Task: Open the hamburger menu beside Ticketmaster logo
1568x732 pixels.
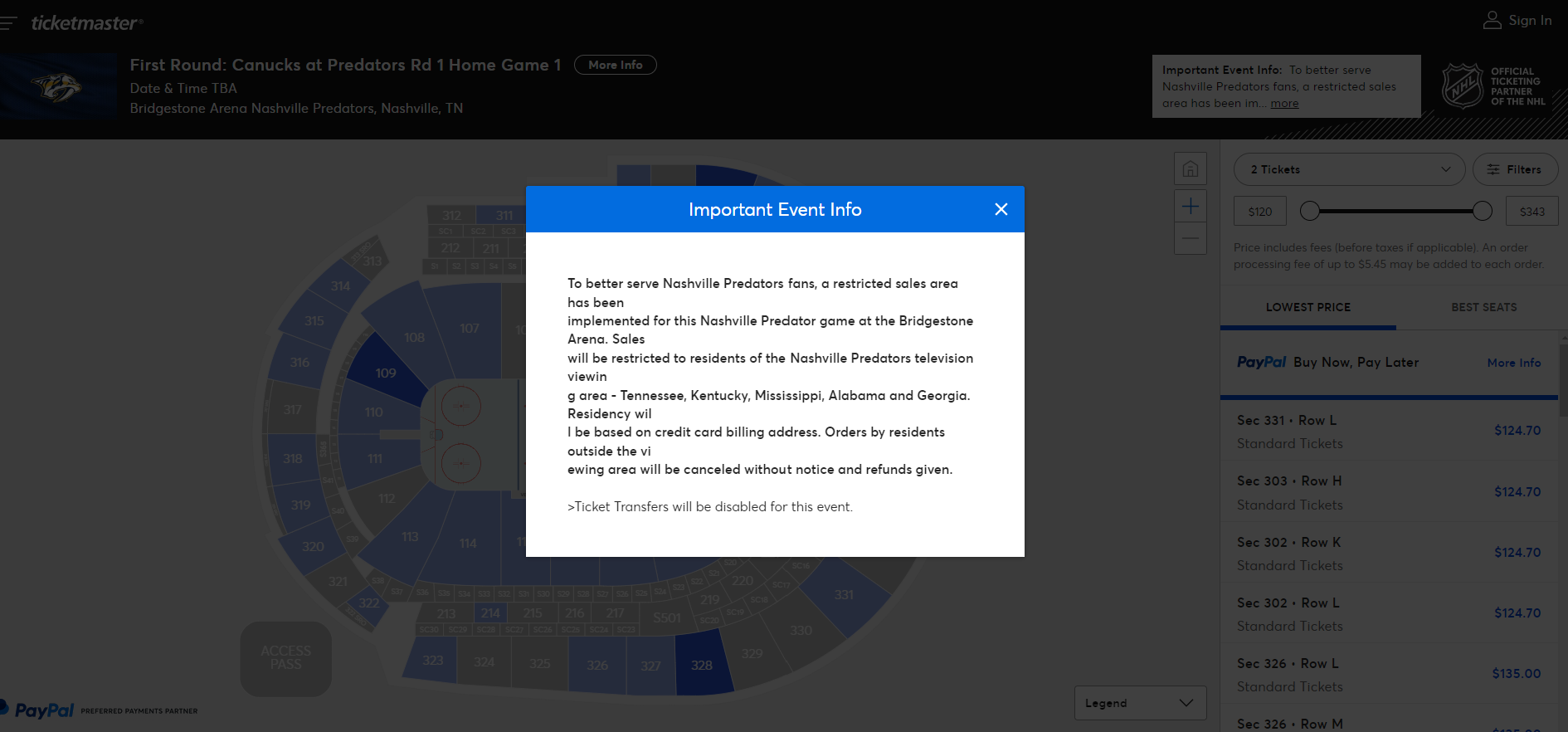Action: [8, 23]
